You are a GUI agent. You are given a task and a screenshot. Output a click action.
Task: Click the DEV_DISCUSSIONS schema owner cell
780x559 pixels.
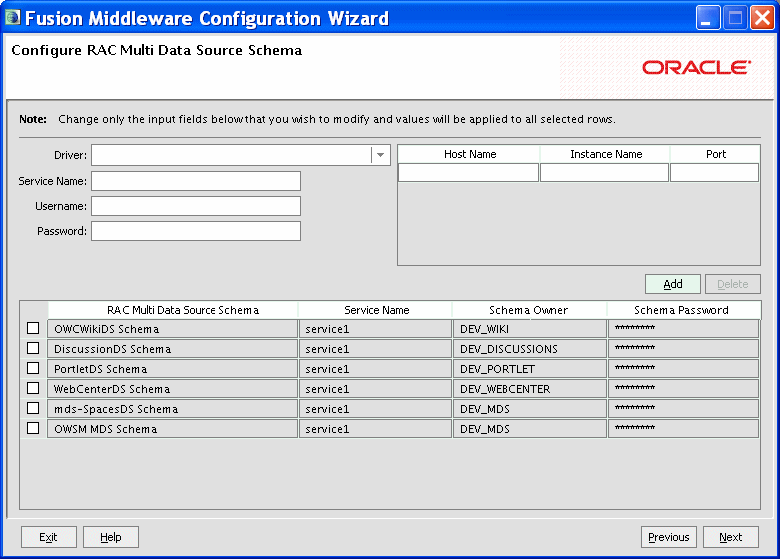pyautogui.click(x=529, y=349)
